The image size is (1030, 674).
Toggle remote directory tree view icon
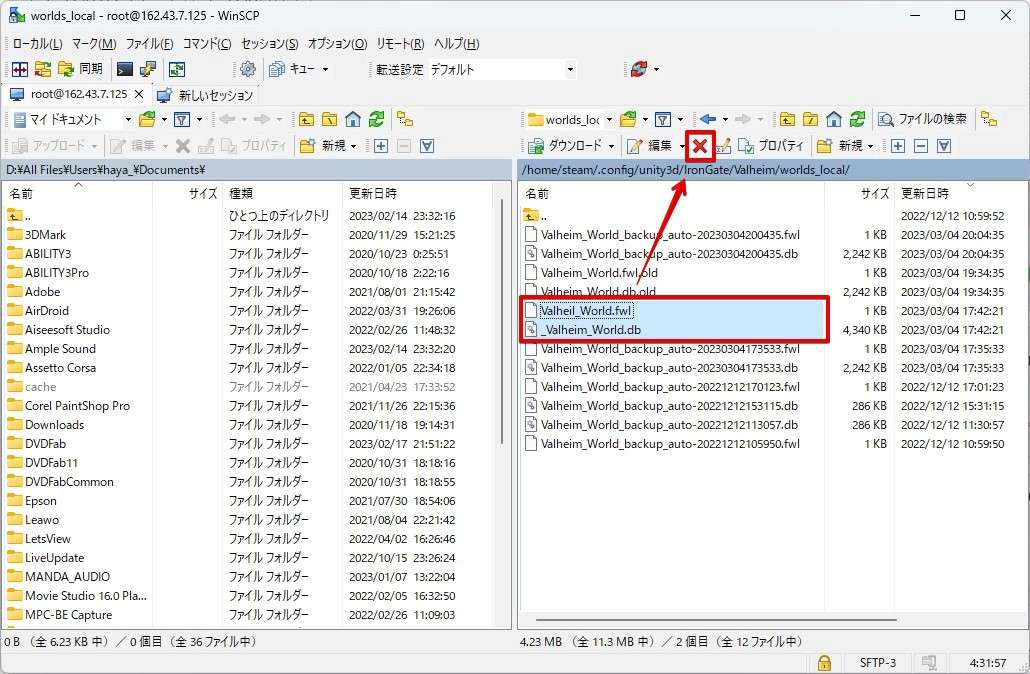pyautogui.click(x=989, y=120)
